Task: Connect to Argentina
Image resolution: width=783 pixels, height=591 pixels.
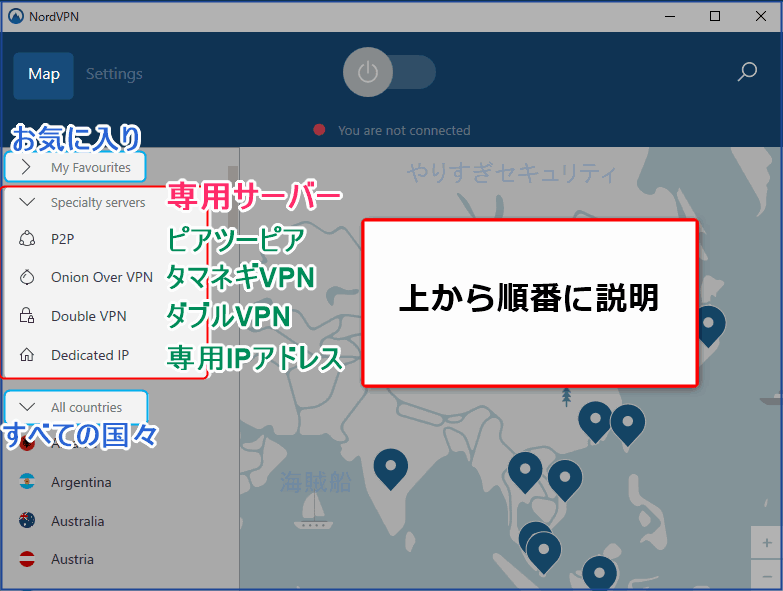Action: click(x=81, y=482)
